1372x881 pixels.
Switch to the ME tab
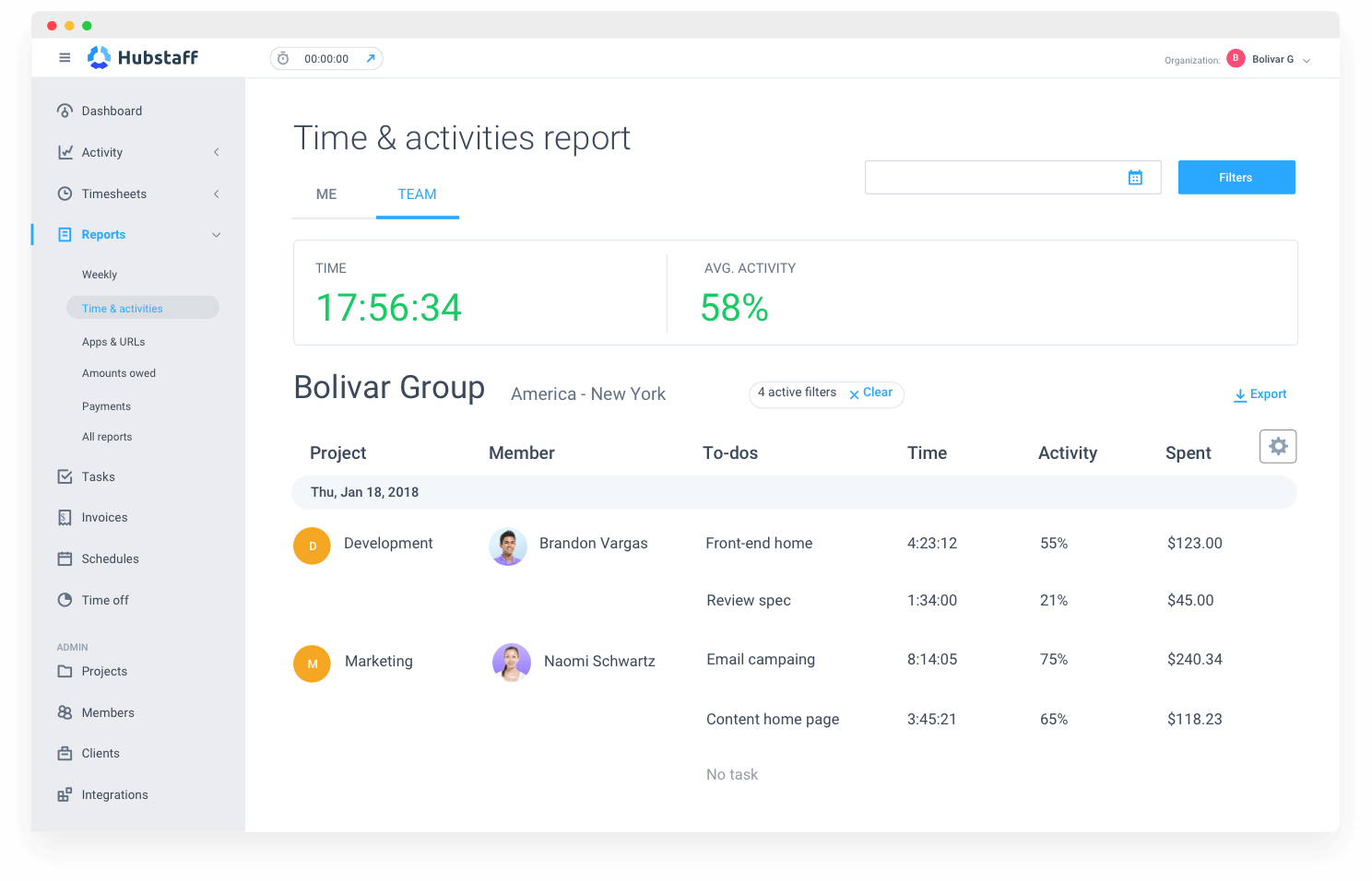tap(325, 194)
